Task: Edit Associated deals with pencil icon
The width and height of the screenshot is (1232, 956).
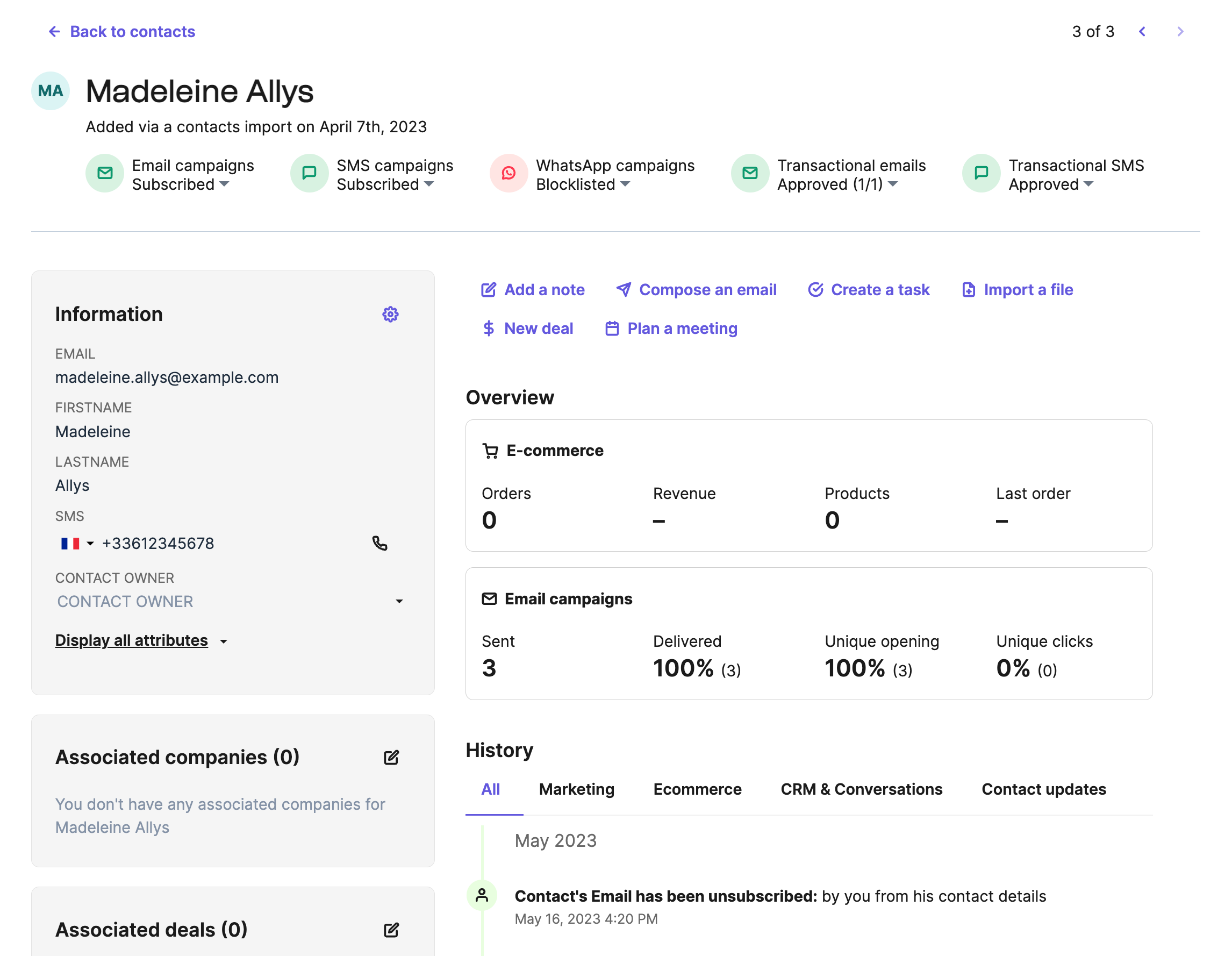Action: click(x=391, y=930)
